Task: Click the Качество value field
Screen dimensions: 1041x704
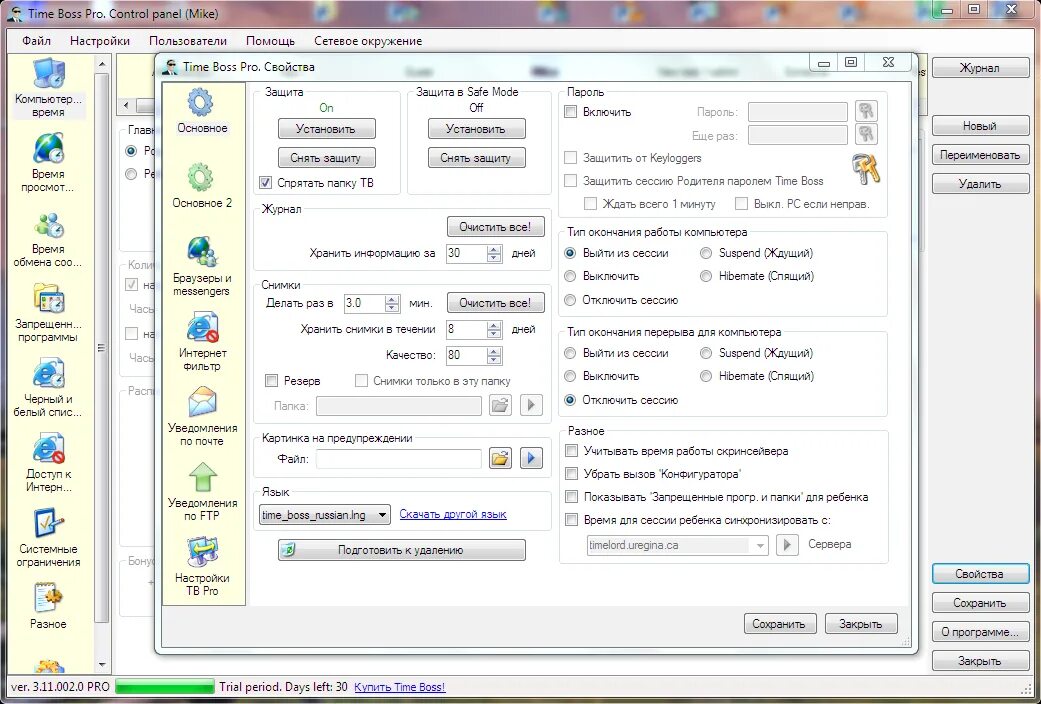Action: point(466,355)
